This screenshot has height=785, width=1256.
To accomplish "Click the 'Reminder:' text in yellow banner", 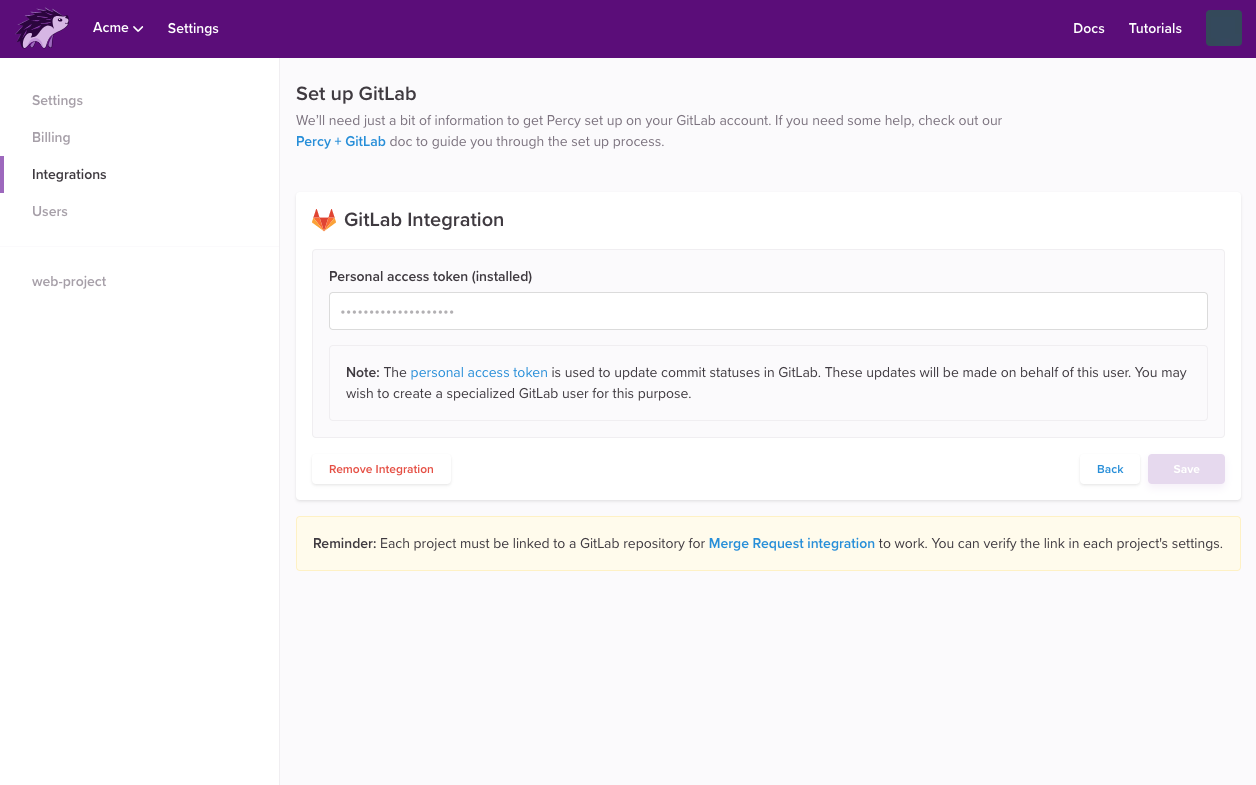I will [x=345, y=543].
